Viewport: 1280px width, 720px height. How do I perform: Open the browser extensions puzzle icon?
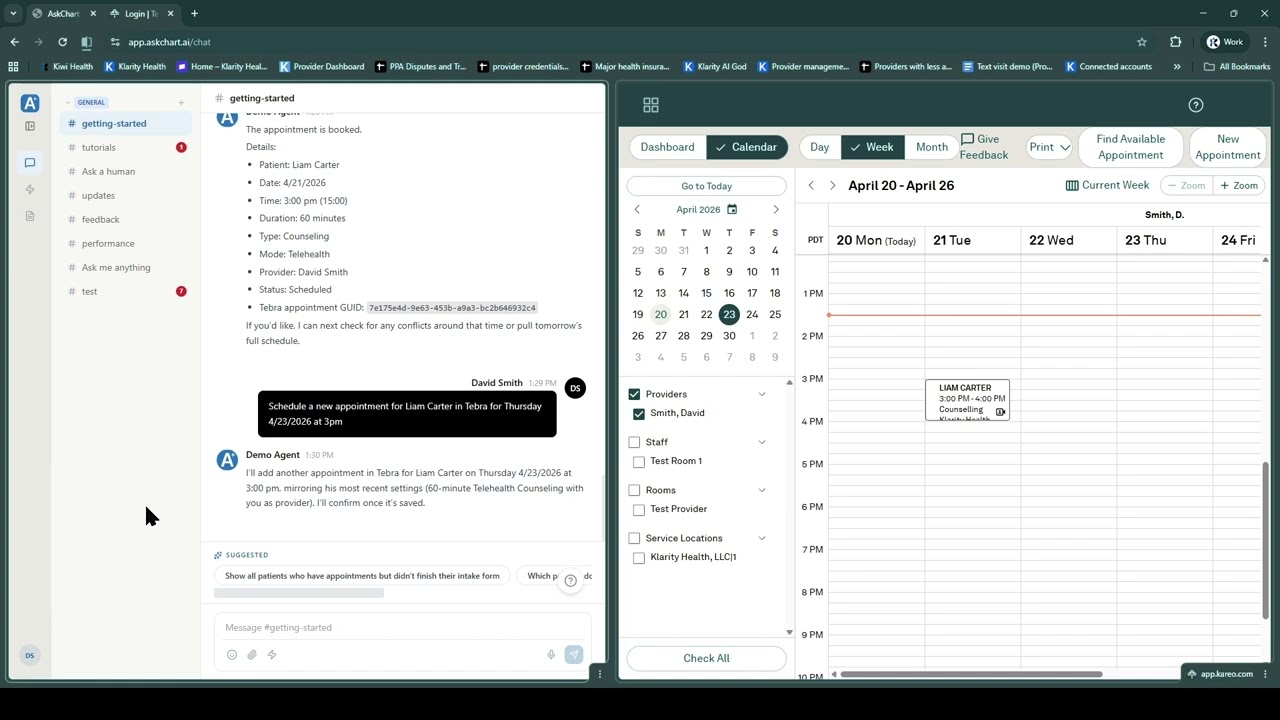1175,42
